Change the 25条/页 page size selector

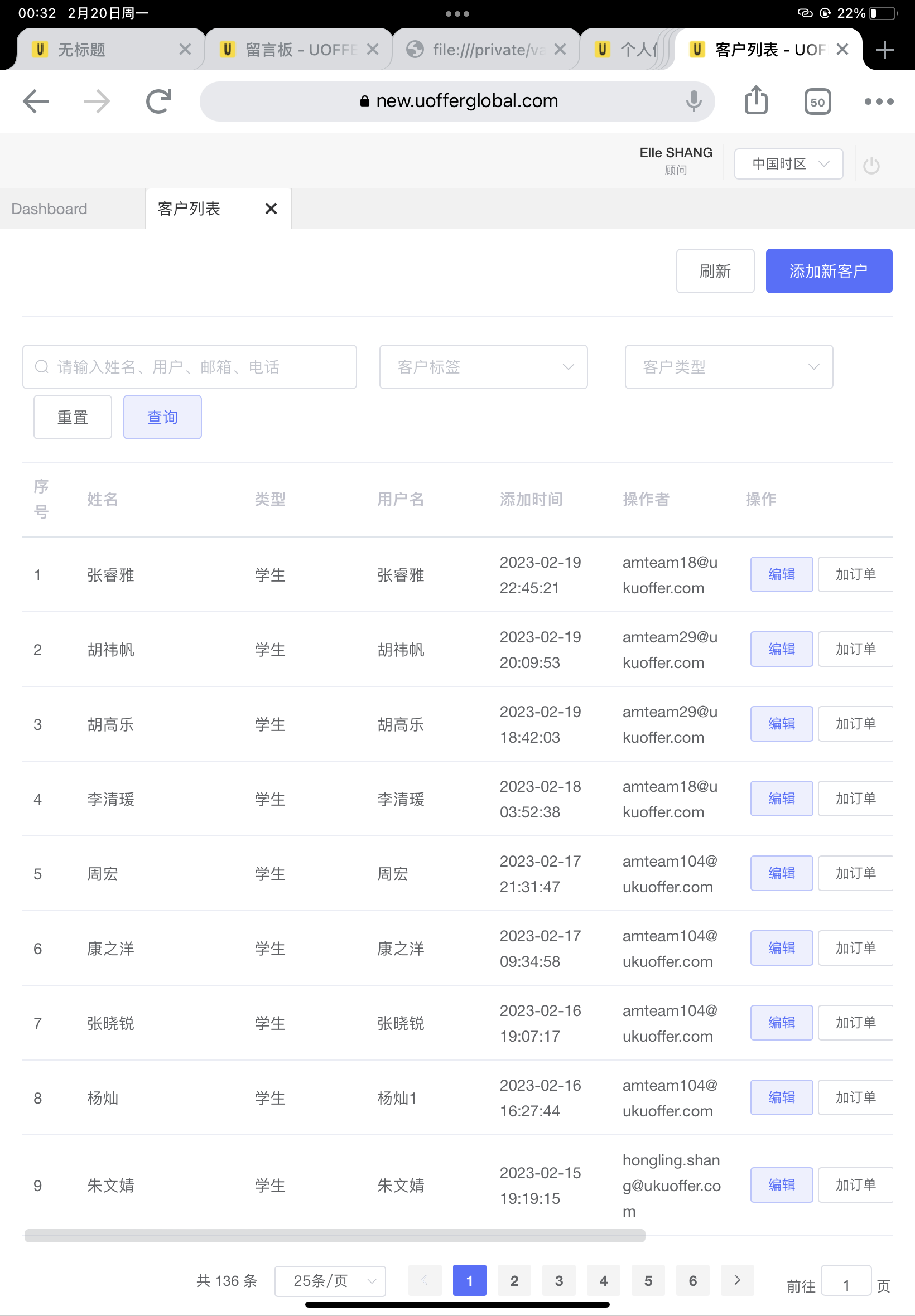[x=330, y=1280]
